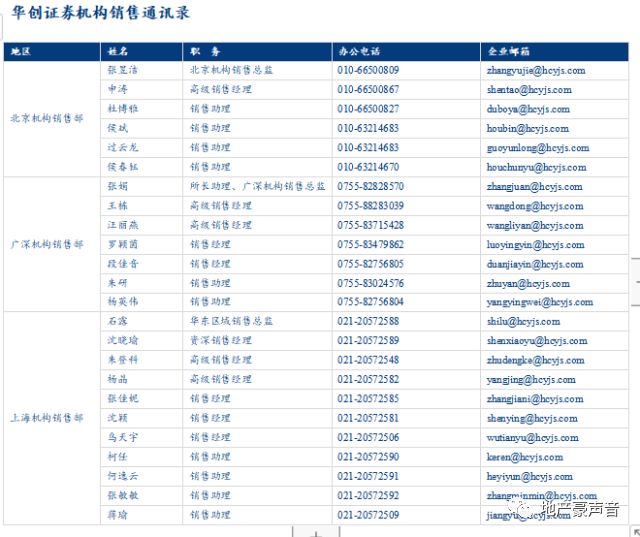Select phone number 021-20572506
This screenshot has height=537, width=640.
368,437
